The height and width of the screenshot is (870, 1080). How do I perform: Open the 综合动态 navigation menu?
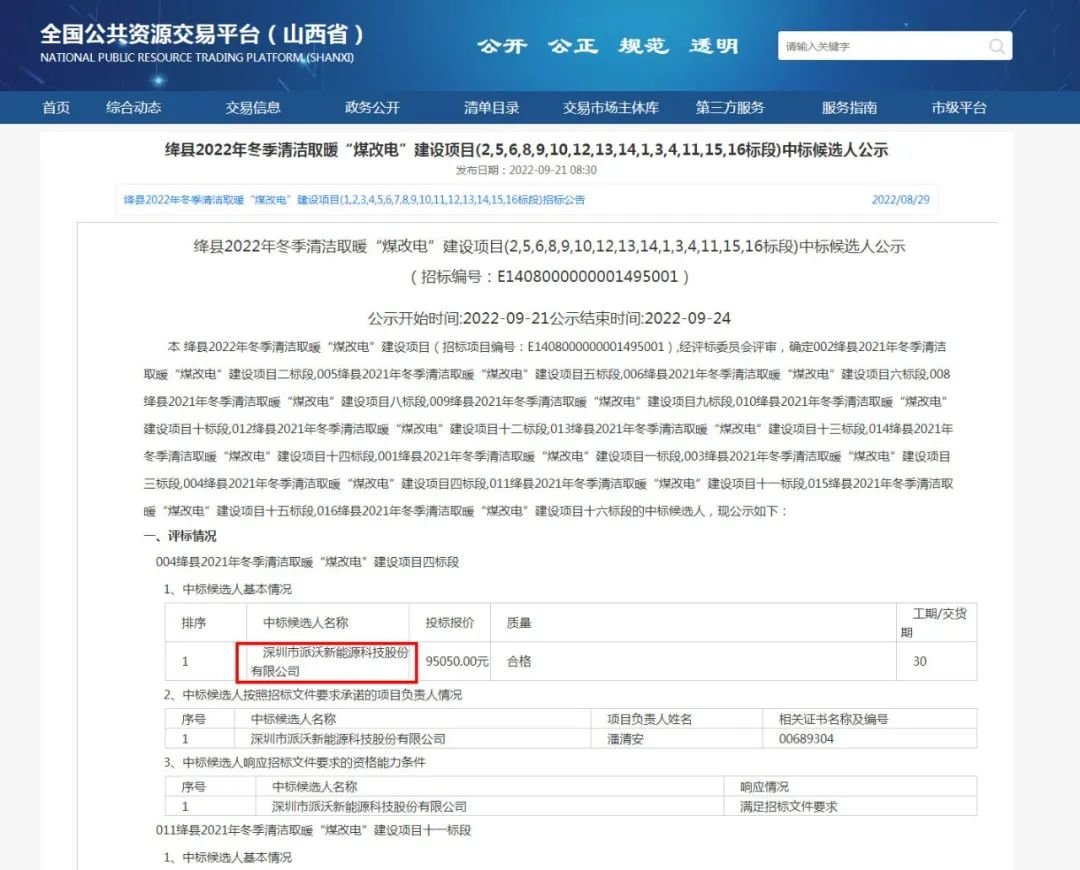click(134, 108)
